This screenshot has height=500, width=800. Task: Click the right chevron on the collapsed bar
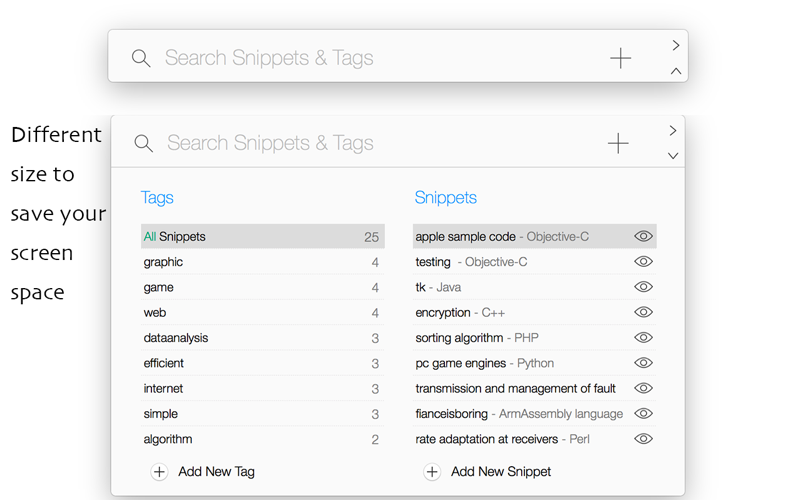click(x=676, y=45)
